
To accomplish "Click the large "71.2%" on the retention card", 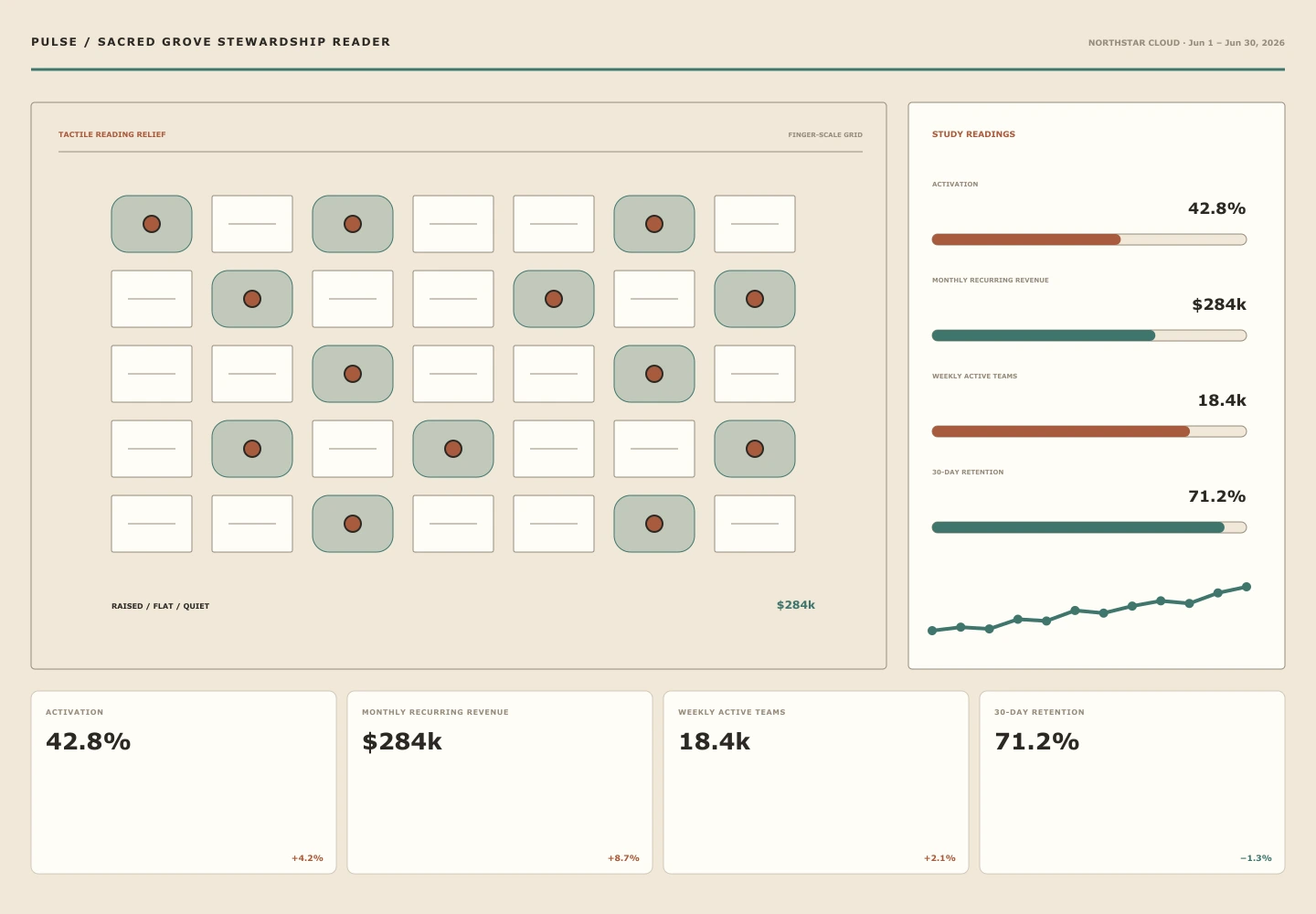I will [x=1037, y=741].
